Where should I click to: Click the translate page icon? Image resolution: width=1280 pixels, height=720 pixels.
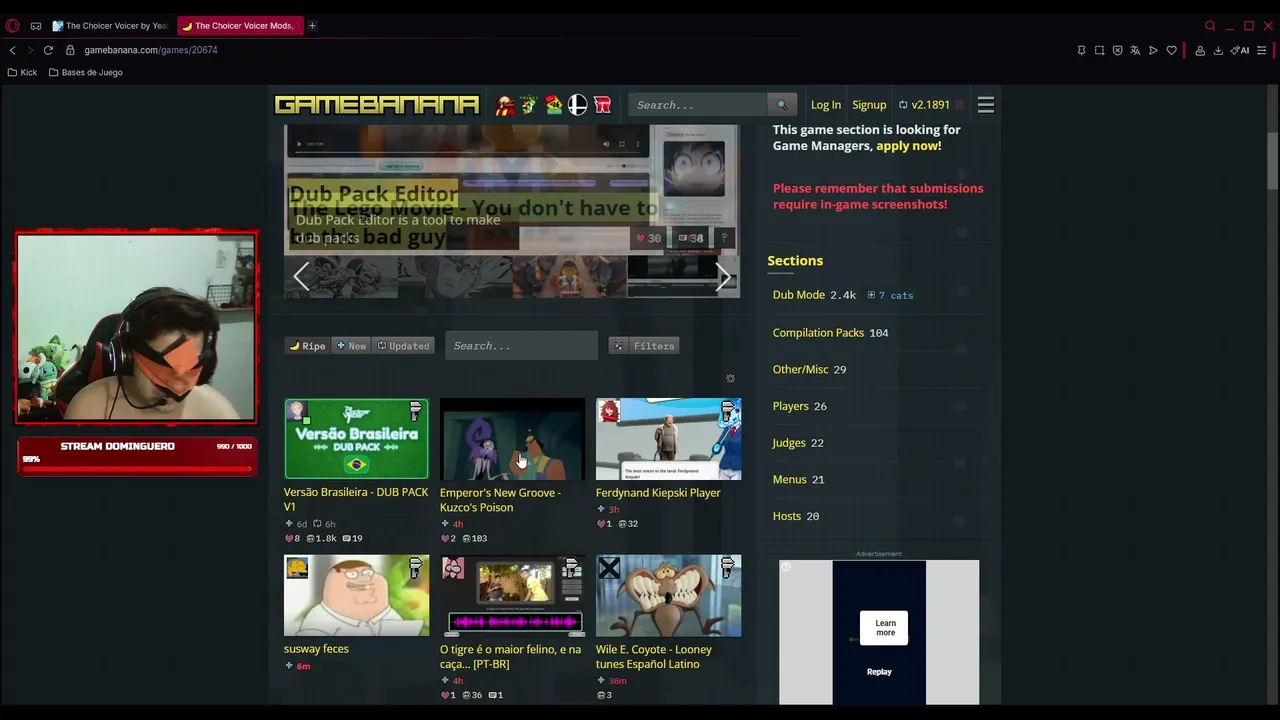(1135, 50)
